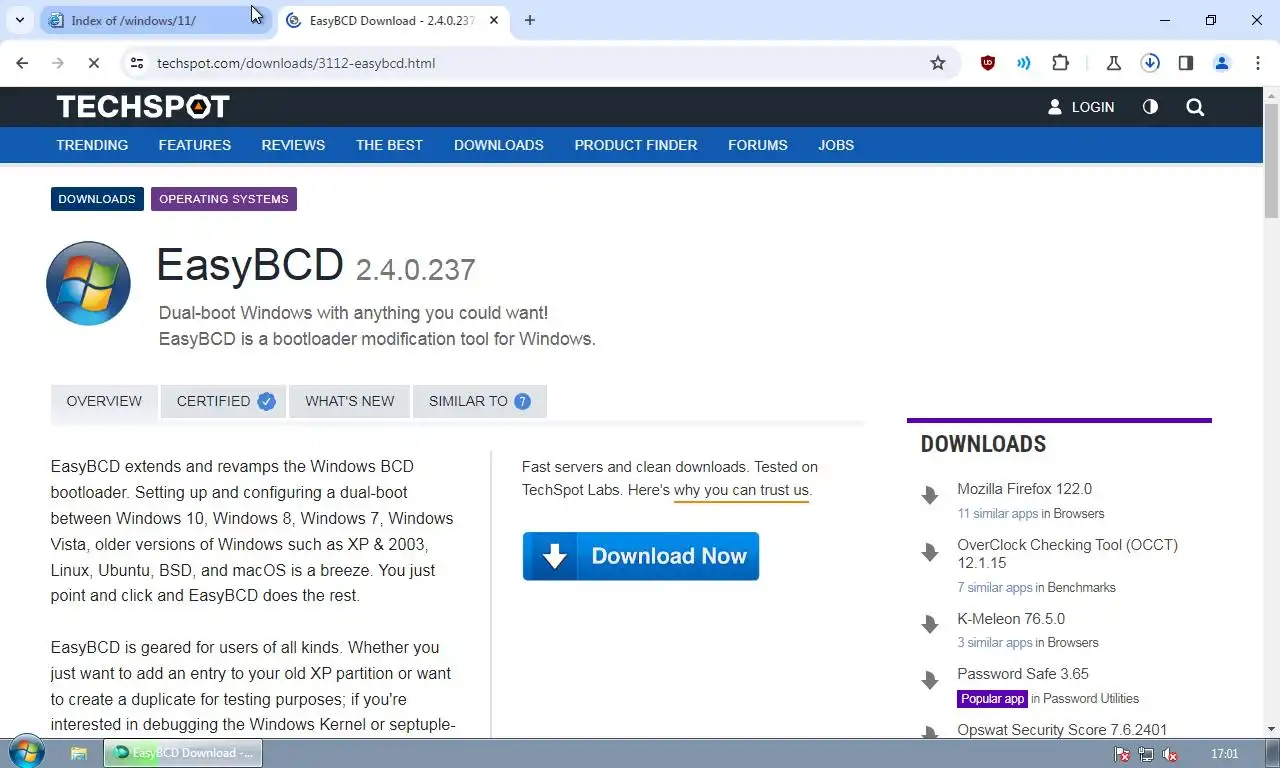Bookmark this page with the star icon
Viewport: 1280px width, 768px height.
[937, 63]
